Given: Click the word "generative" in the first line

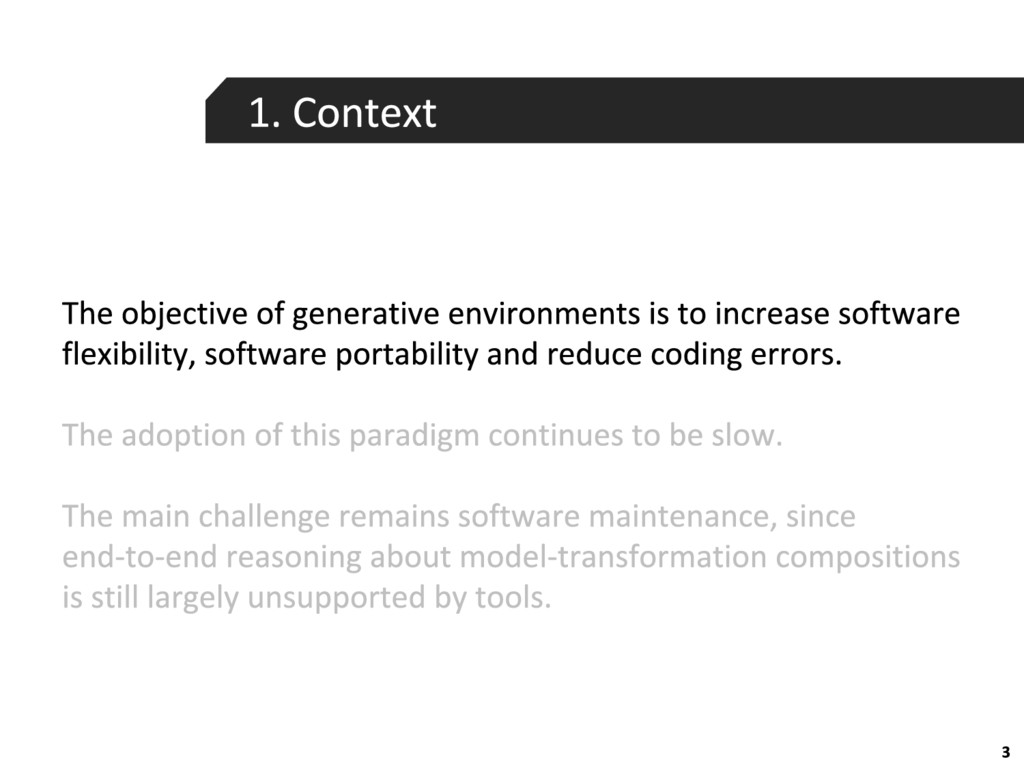Looking at the screenshot, I should 365,315.
